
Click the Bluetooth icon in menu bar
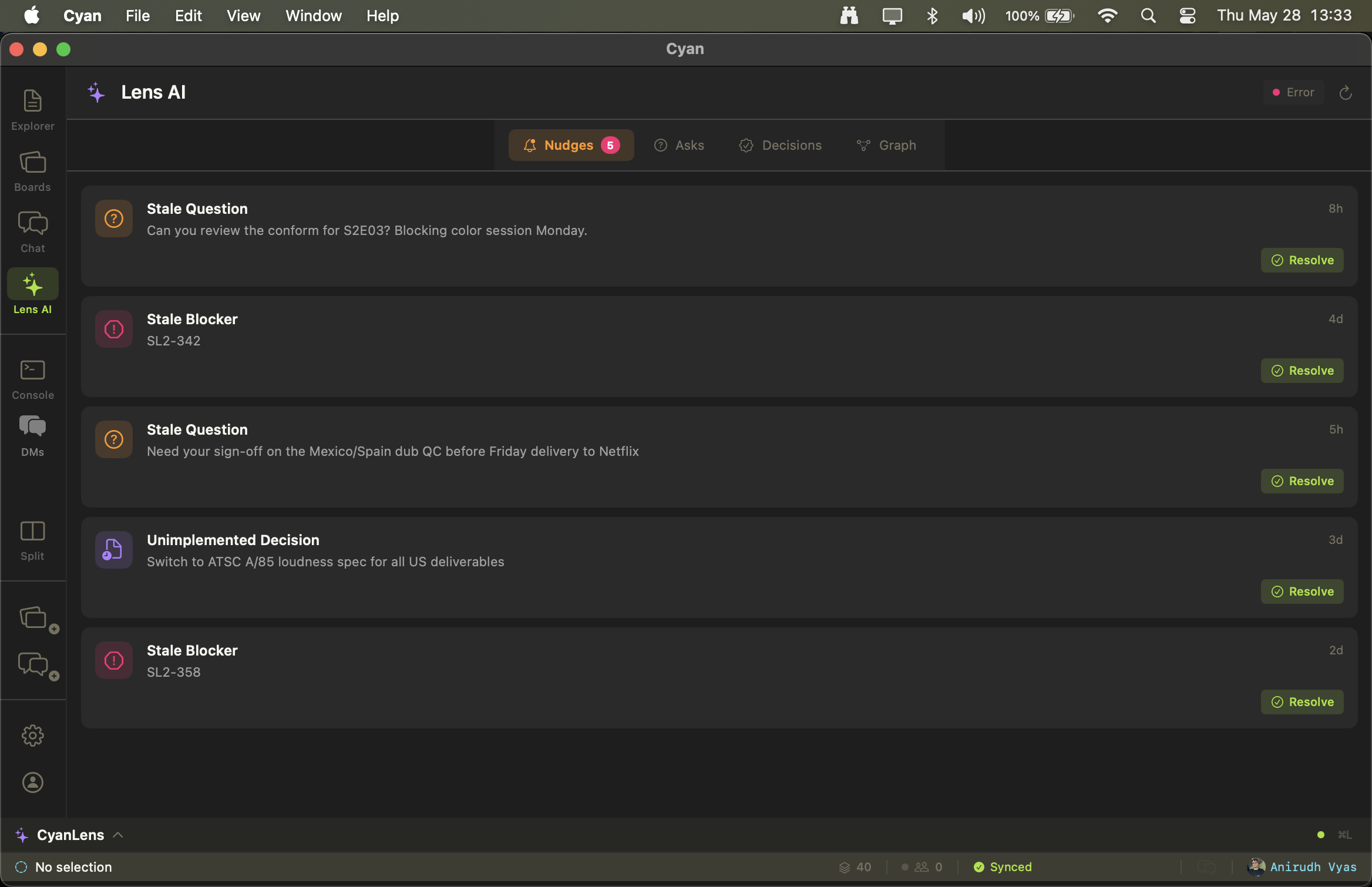tap(932, 16)
